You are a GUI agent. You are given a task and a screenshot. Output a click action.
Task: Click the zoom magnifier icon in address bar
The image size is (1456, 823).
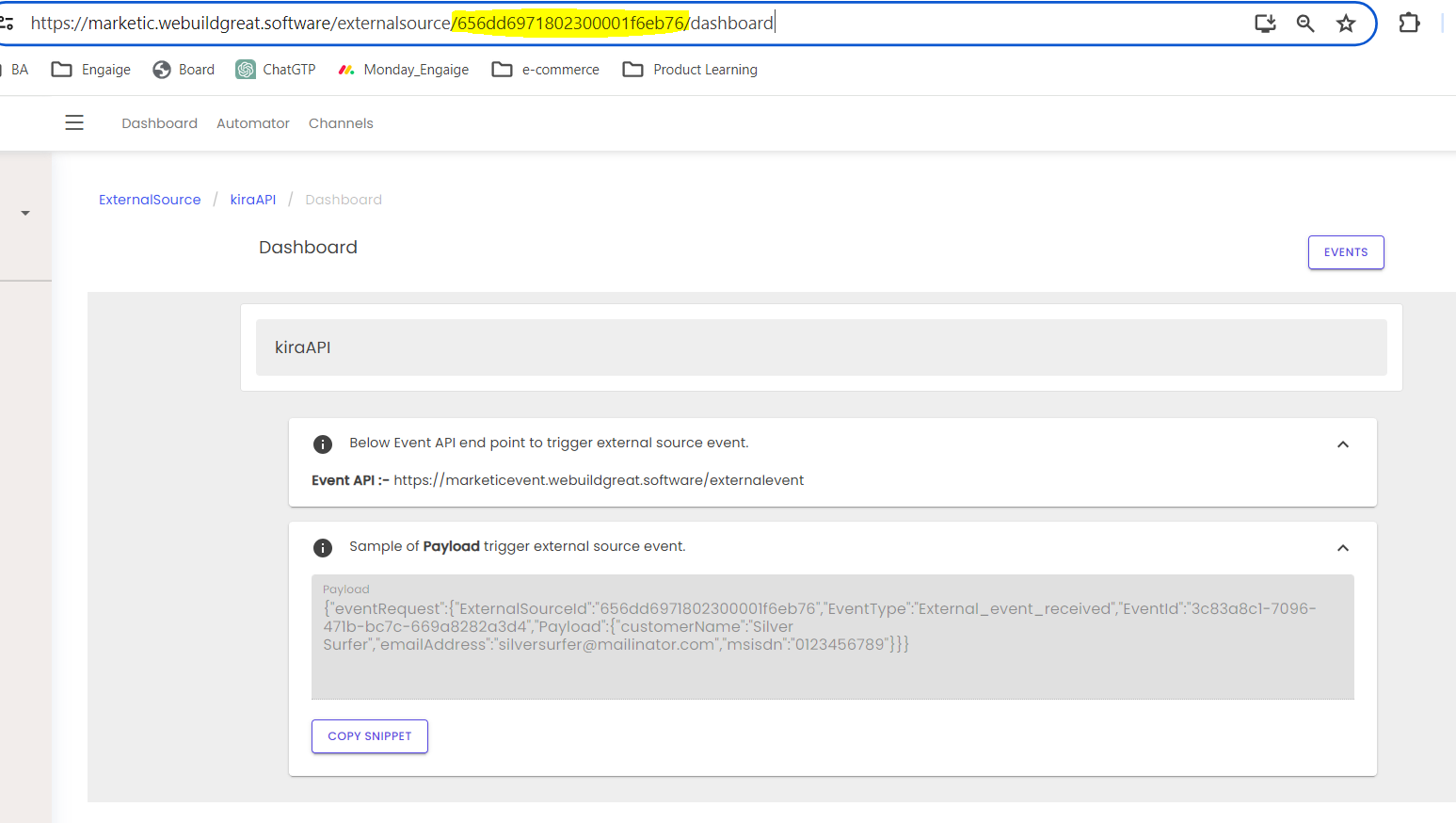[x=1305, y=24]
